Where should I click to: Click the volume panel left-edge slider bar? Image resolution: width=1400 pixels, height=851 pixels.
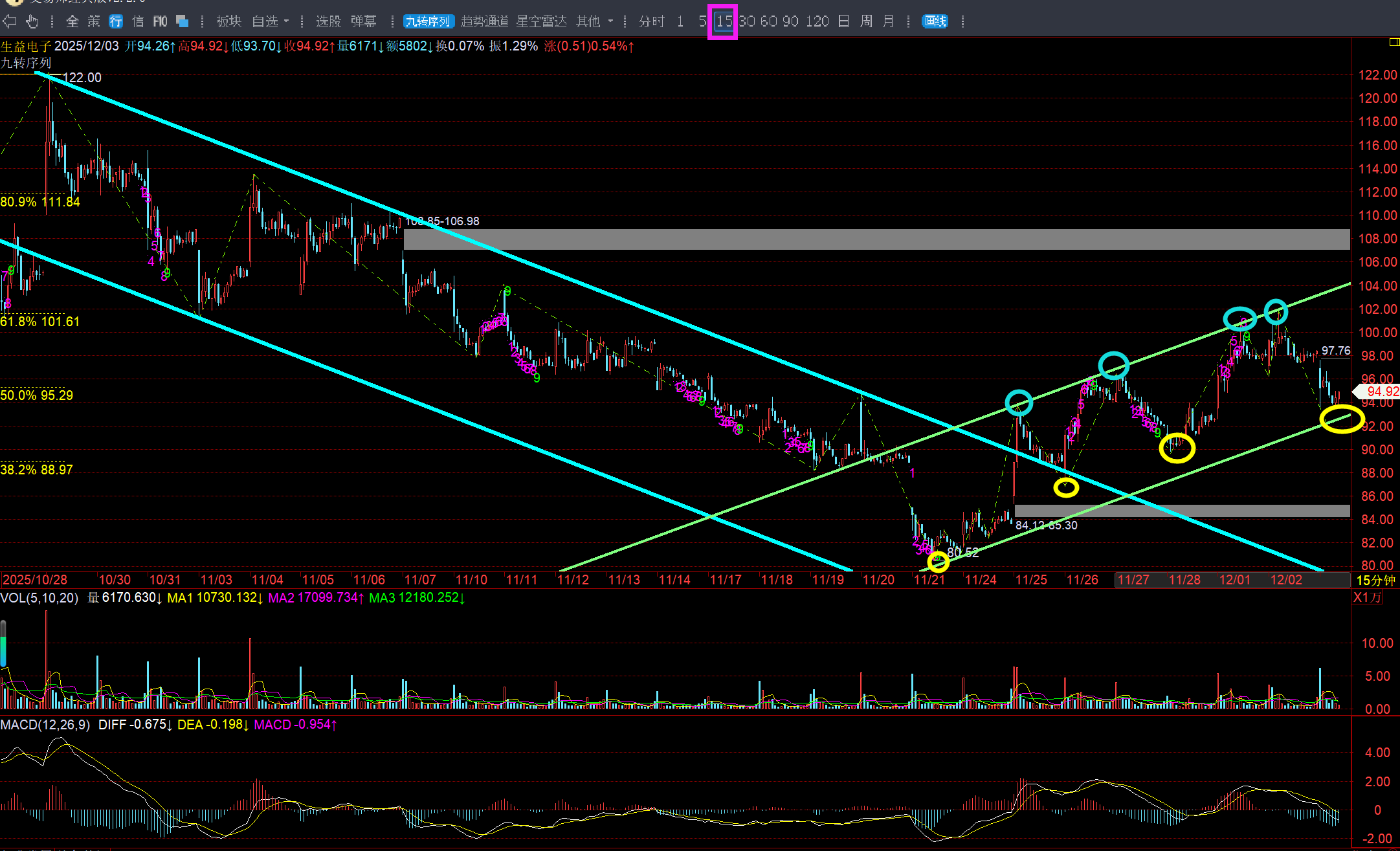pos(3,643)
